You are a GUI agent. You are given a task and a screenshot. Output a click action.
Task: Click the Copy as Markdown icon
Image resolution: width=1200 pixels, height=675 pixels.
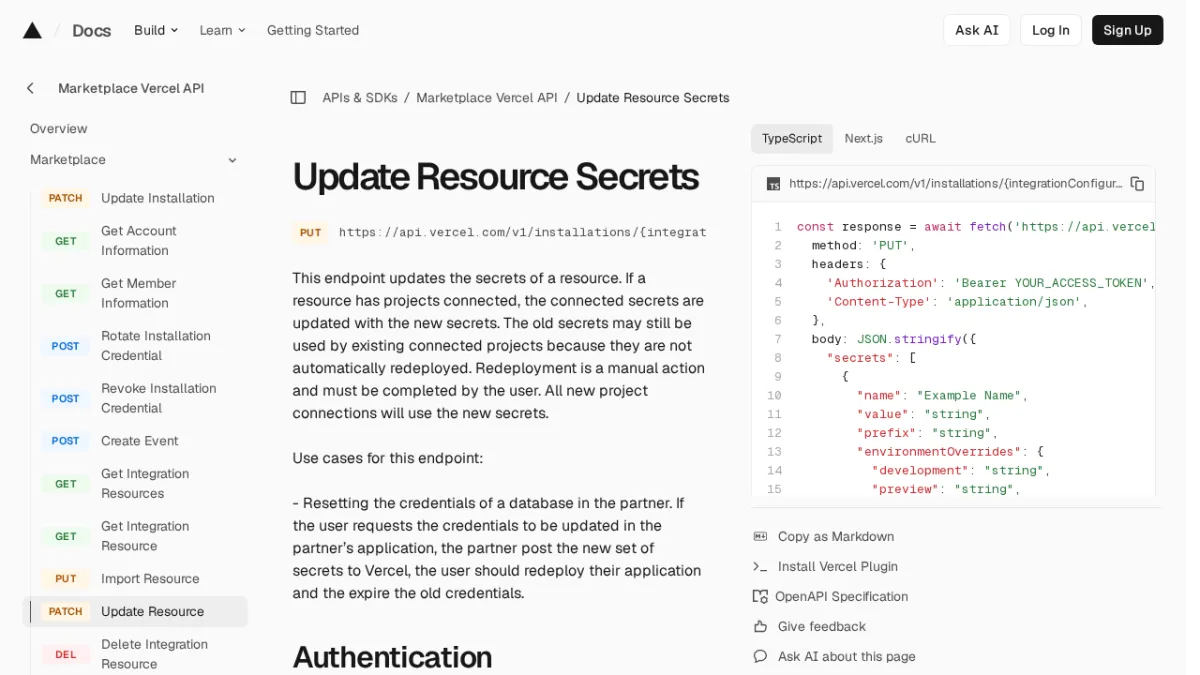pyautogui.click(x=760, y=536)
